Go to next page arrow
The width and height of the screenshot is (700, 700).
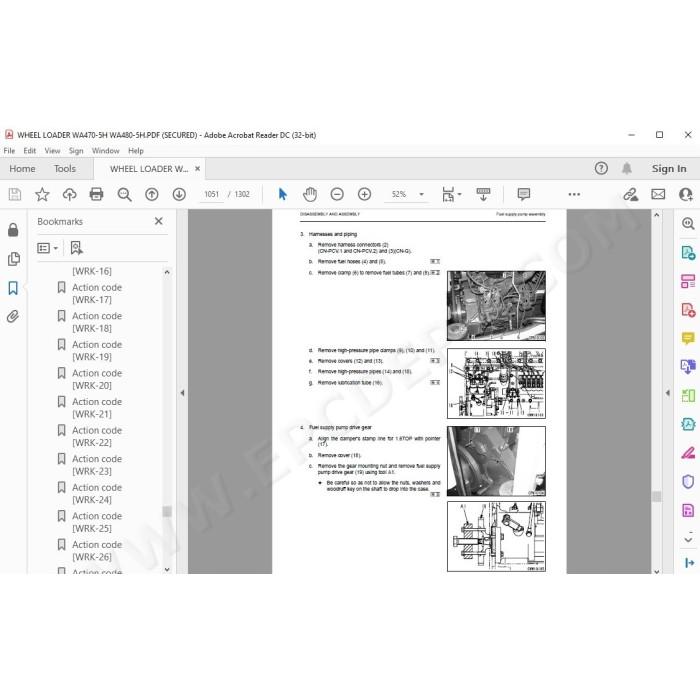tap(179, 194)
